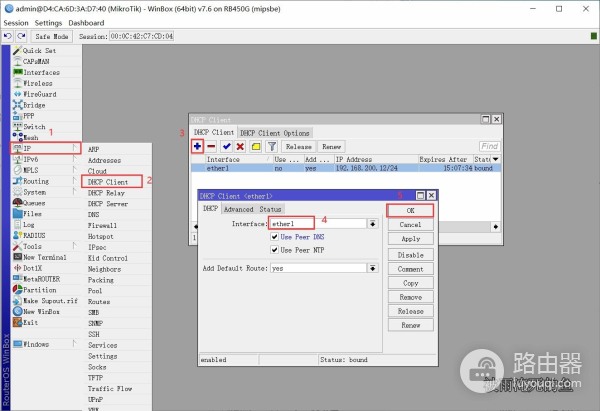Screen dimensions: 600x411
Task: Toggle Safe Mode button
Action: [52, 36]
